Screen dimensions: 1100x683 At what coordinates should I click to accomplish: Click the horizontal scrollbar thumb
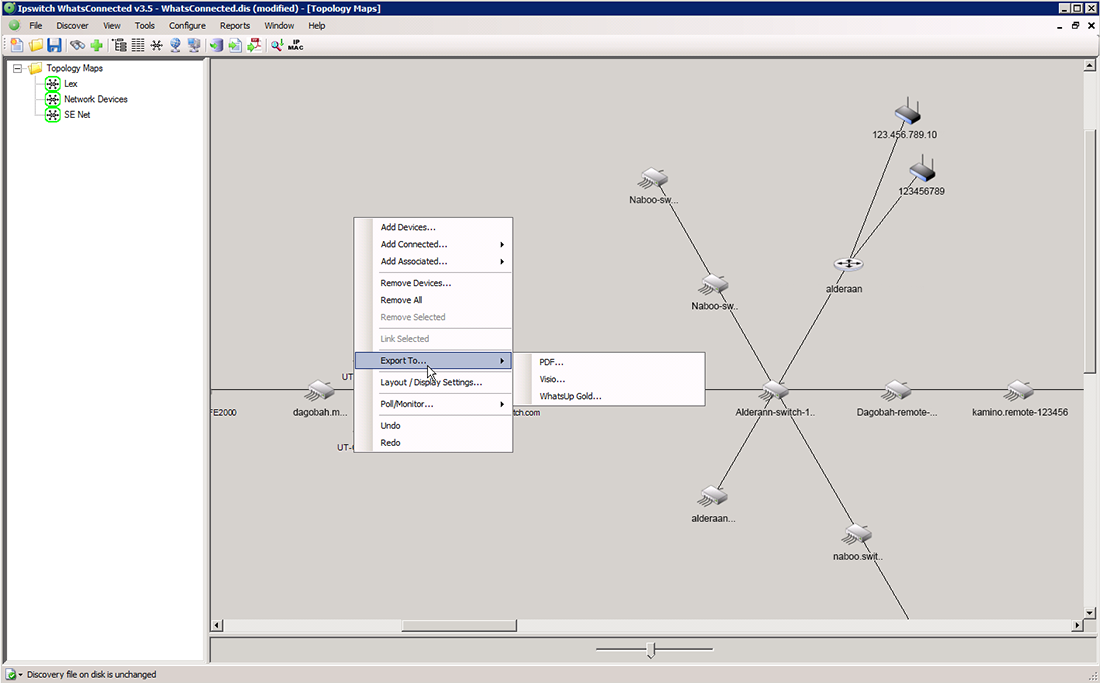coord(459,625)
